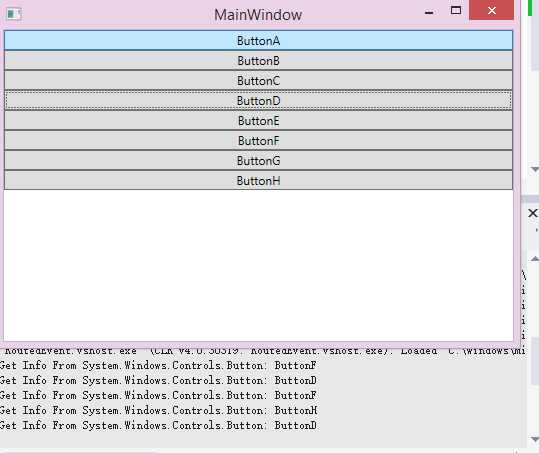The image size is (539, 453).
Task: Click the output panel scroll-up arrow
Action: tap(535, 258)
